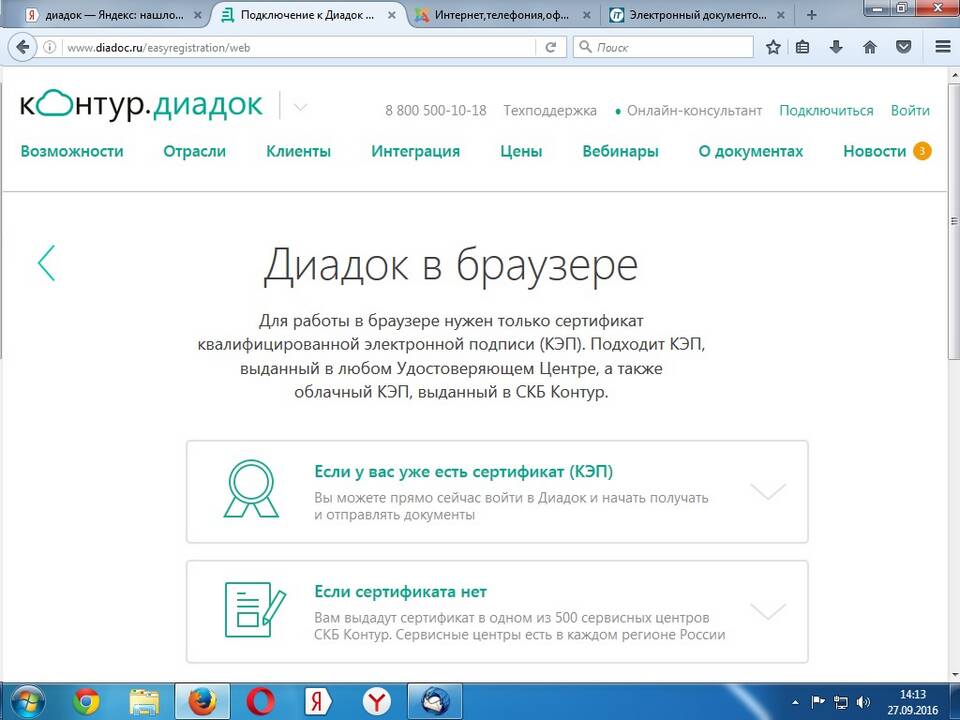The image size is (960, 720).
Task: Reload the page with refresh icon
Action: point(550,47)
